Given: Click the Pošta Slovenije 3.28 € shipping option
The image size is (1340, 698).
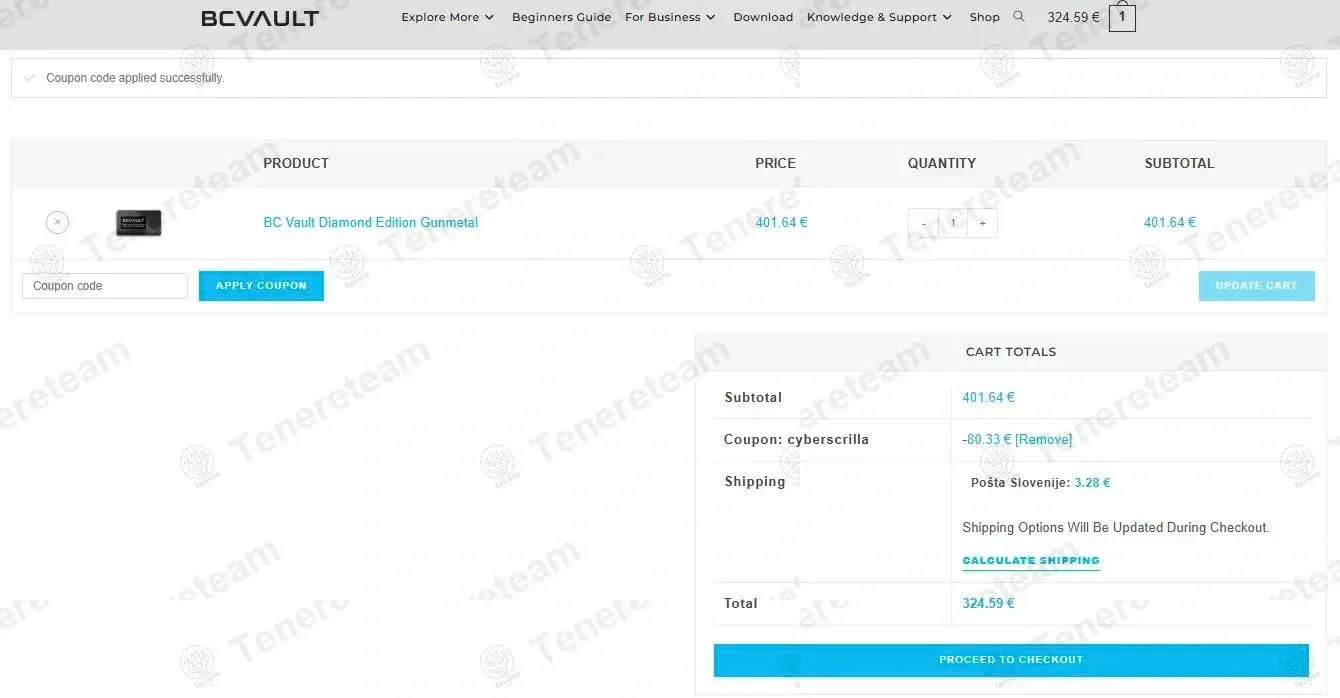Looking at the screenshot, I should click(1040, 482).
